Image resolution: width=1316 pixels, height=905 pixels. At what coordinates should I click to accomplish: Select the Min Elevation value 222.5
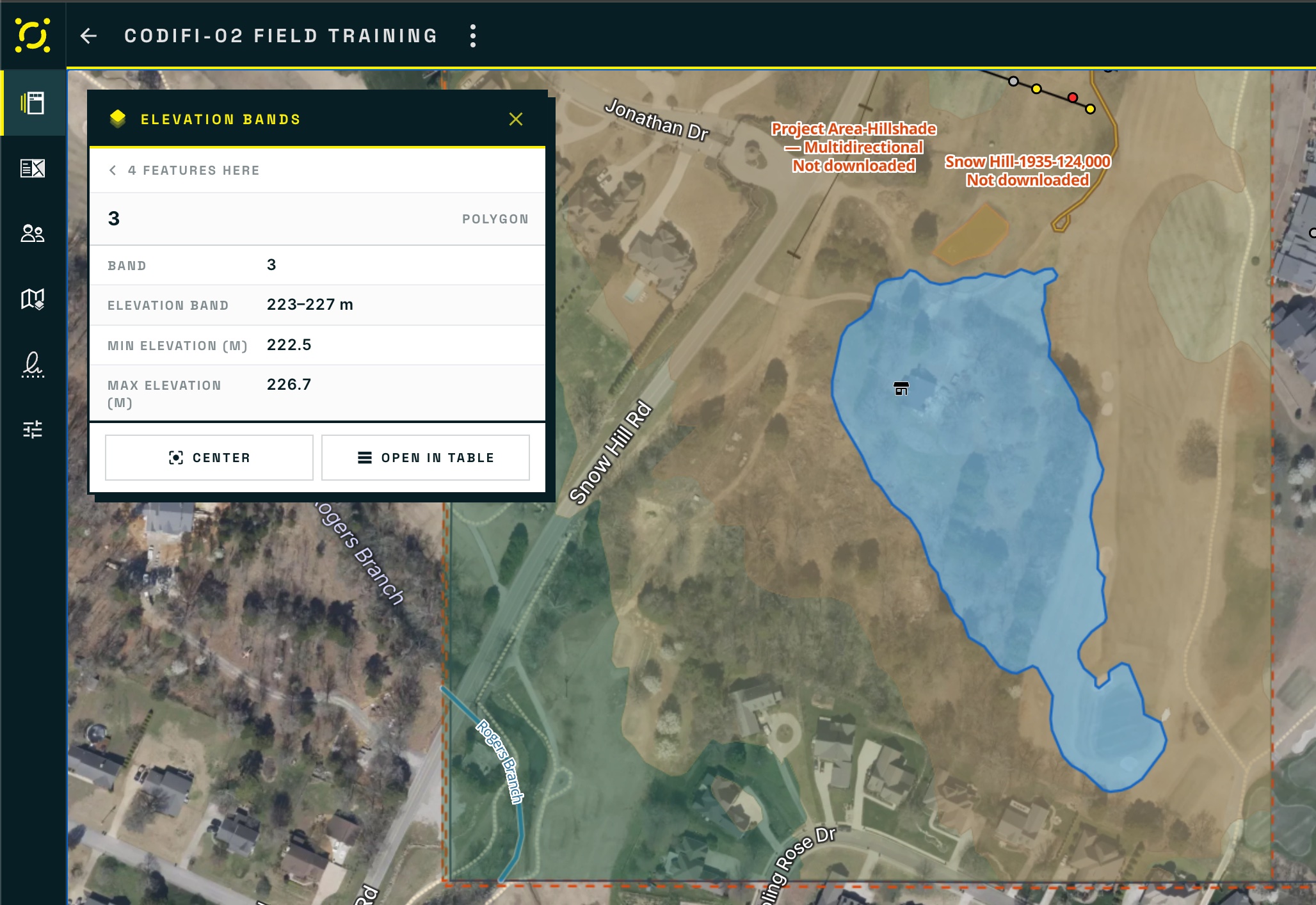[289, 345]
